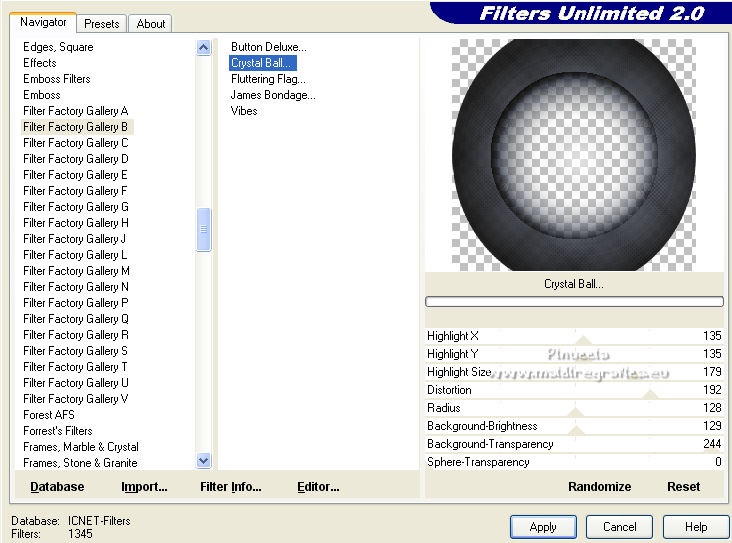Viewport: 732px width, 543px height.
Task: Select Filter Factory Gallery G
Action: click(x=76, y=207)
